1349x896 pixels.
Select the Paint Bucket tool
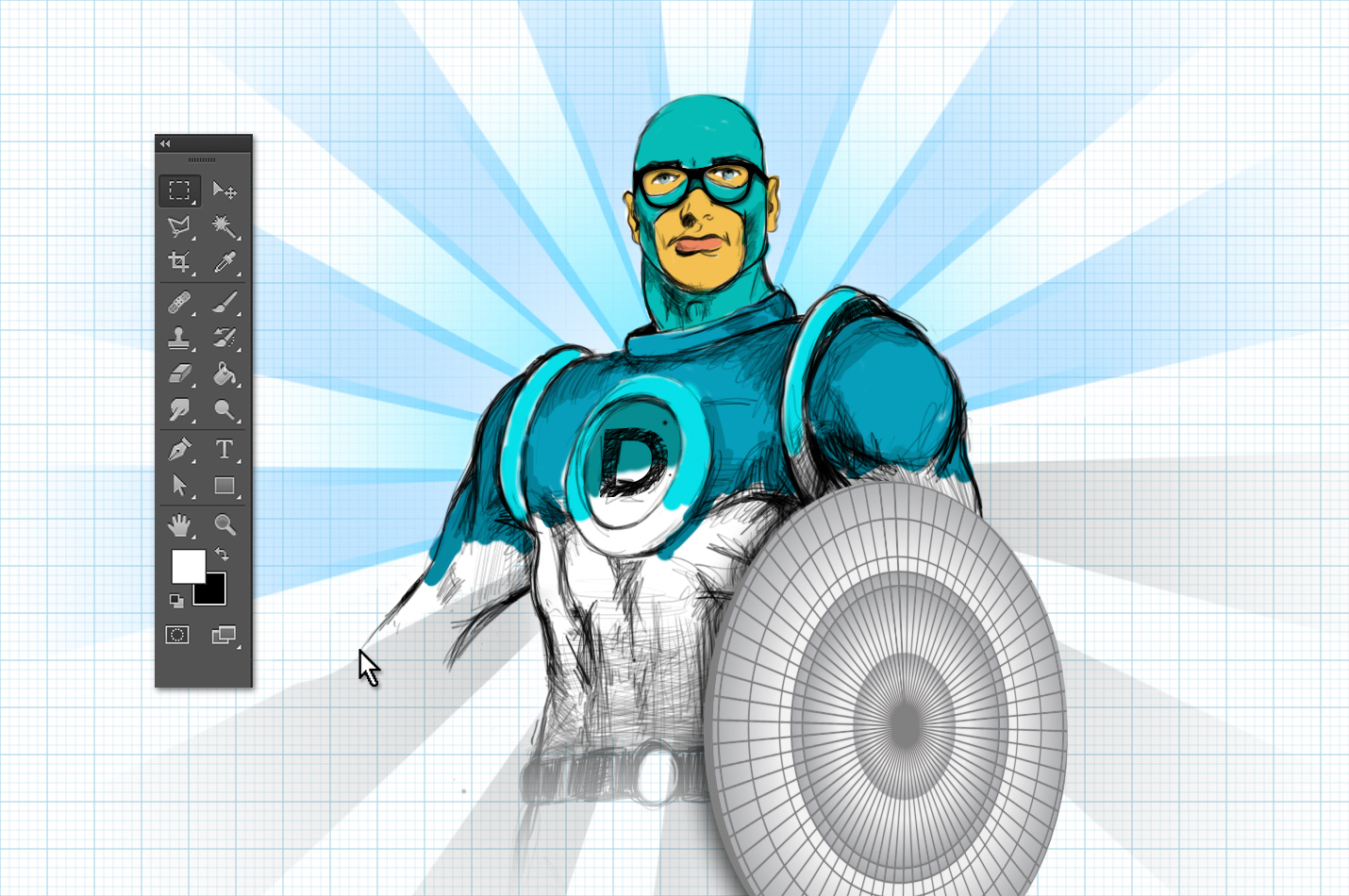(225, 374)
